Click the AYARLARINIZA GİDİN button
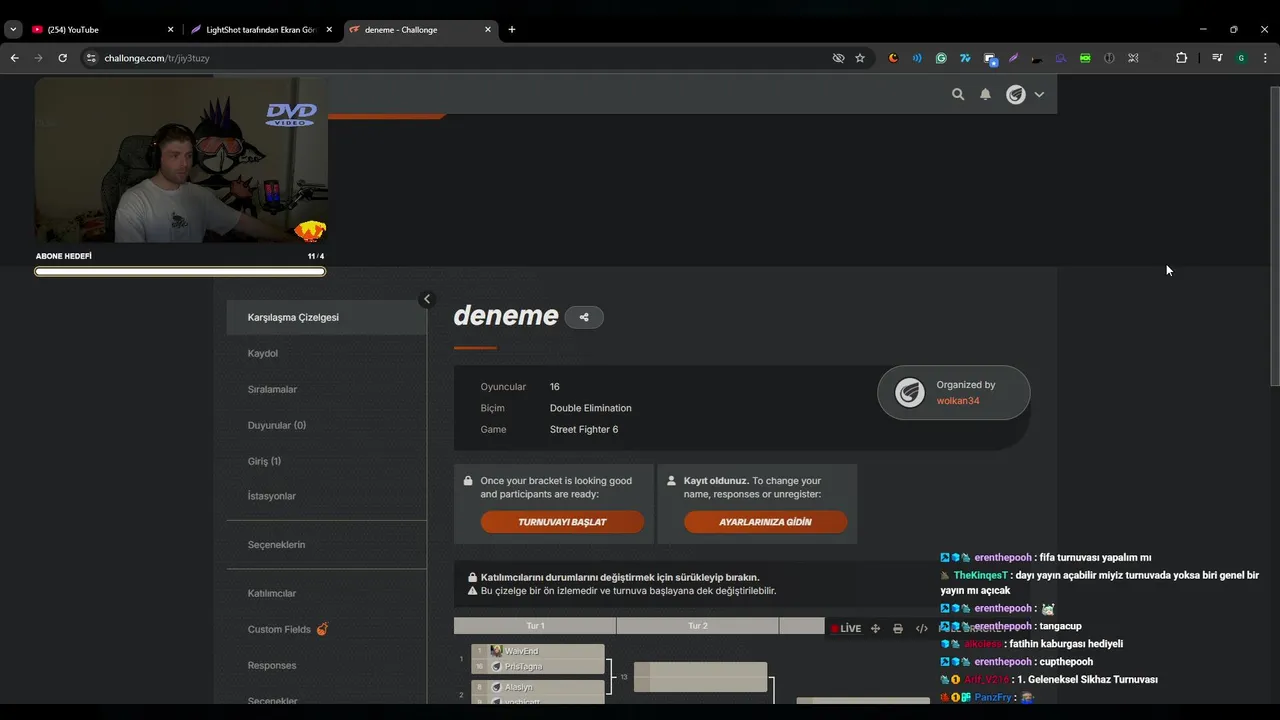The image size is (1280, 720). pyautogui.click(x=765, y=522)
